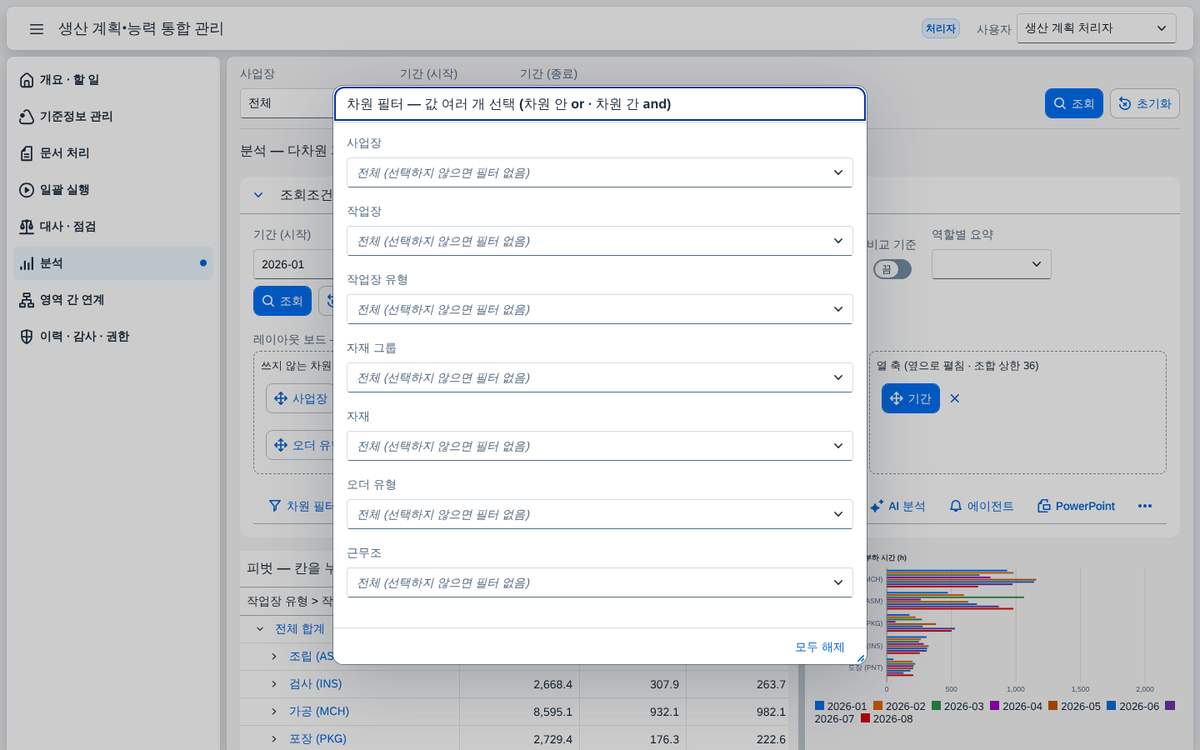Click the bell icon of 에이전트

click(x=956, y=507)
